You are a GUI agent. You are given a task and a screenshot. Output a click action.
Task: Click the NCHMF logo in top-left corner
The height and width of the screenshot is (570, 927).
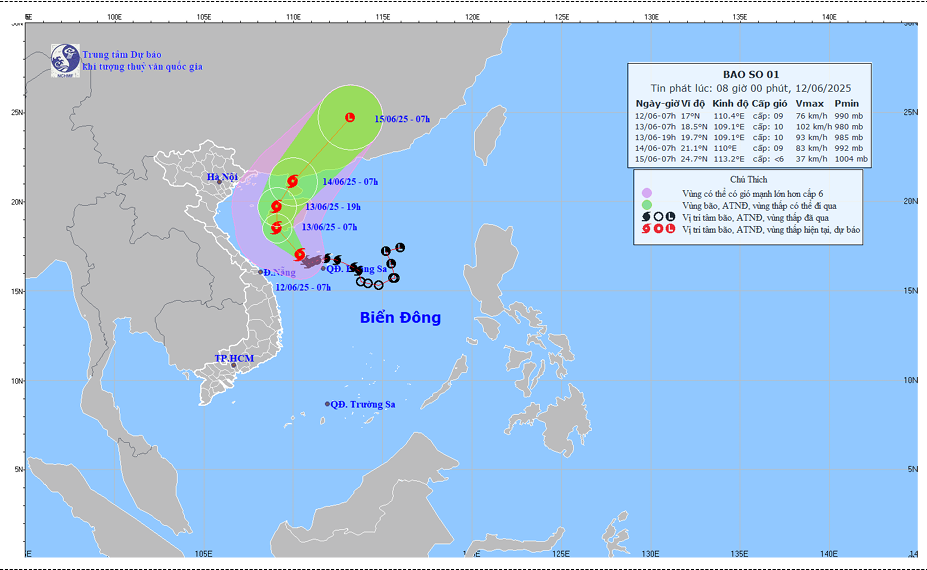pos(66,58)
